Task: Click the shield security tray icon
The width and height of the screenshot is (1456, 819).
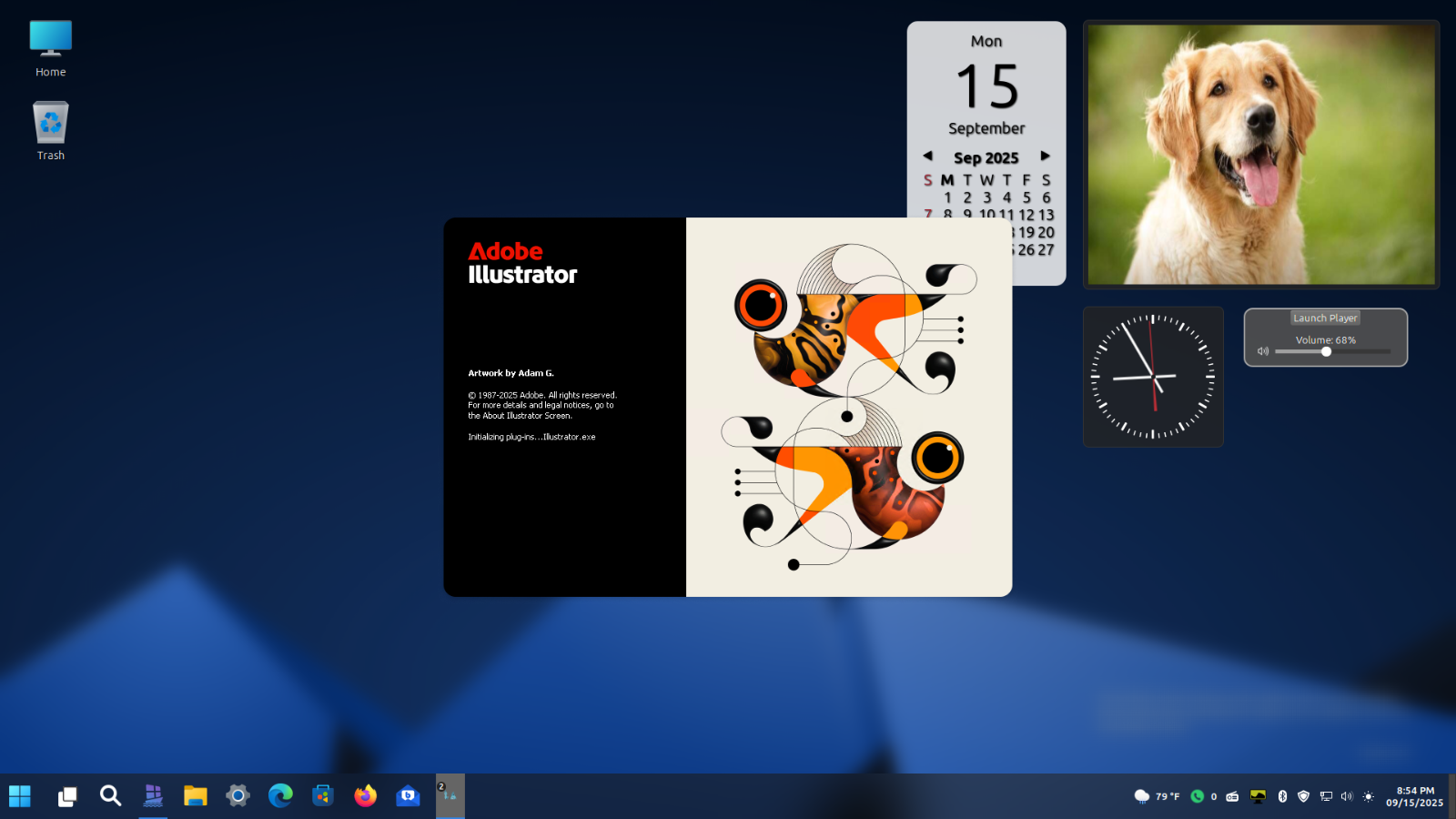Action: point(1303,796)
